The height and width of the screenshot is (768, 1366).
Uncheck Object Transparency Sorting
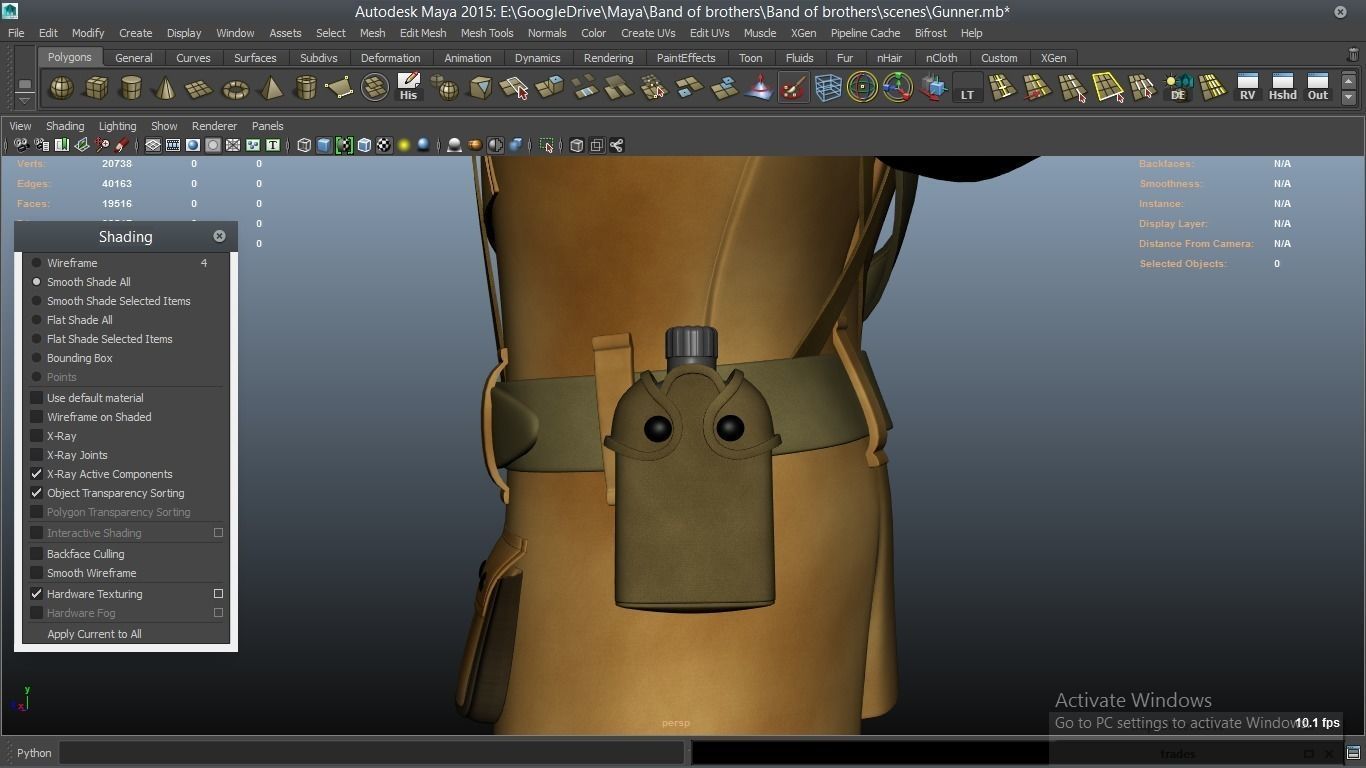coord(37,493)
